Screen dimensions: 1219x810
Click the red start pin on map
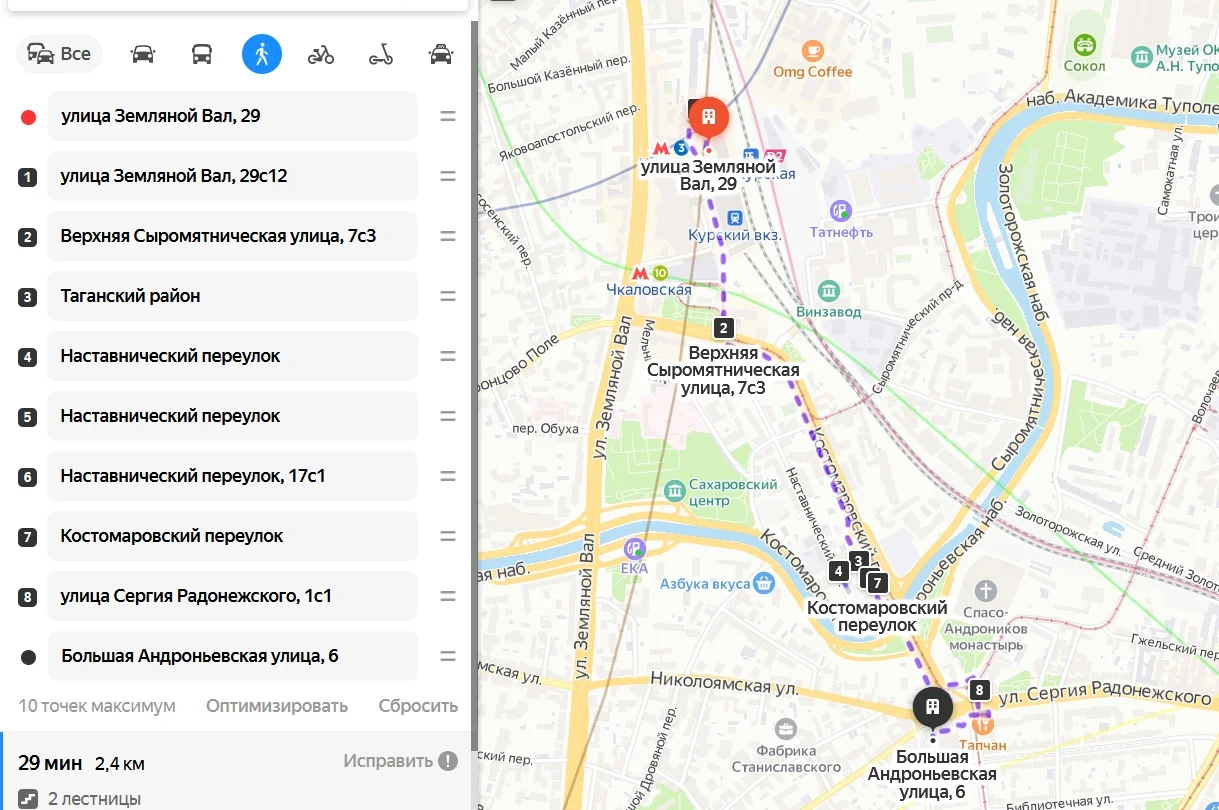pyautogui.click(x=709, y=119)
